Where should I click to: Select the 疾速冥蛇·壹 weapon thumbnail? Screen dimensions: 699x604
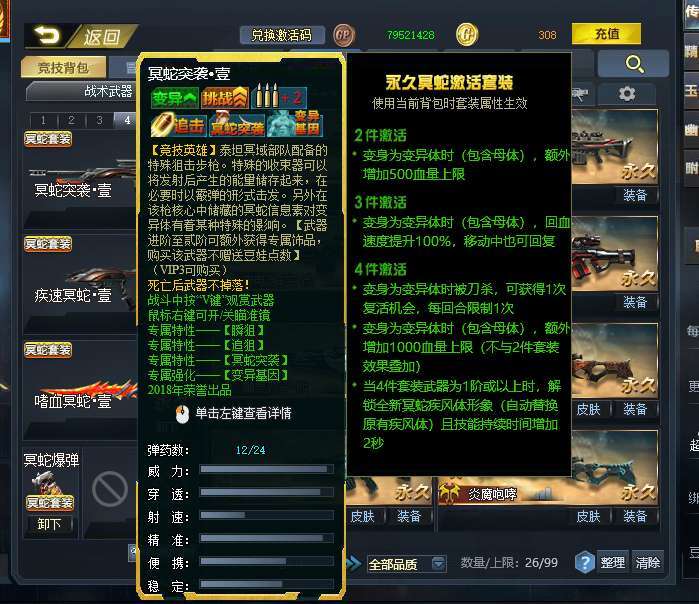[x=80, y=281]
